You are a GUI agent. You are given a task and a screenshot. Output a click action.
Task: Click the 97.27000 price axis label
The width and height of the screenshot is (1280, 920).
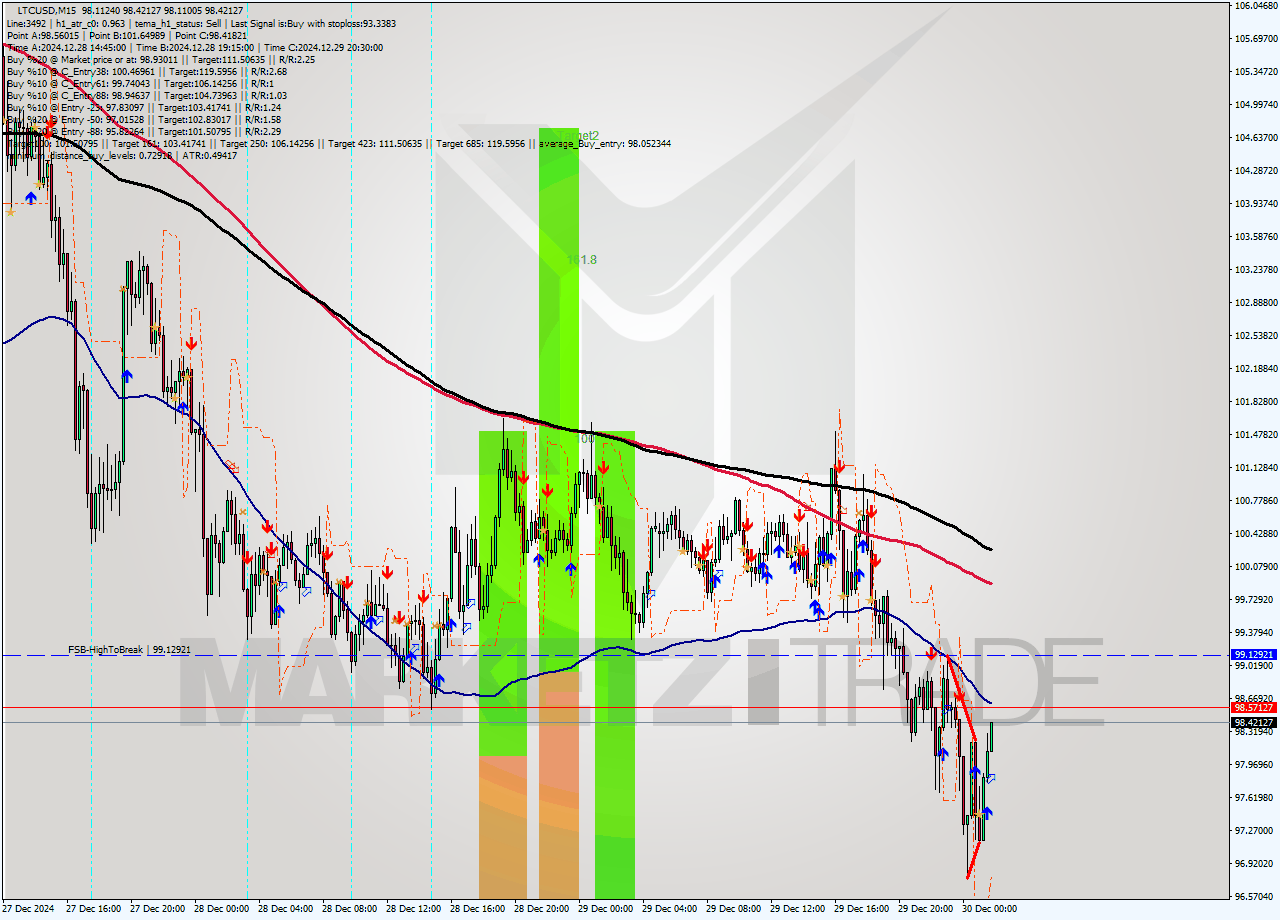point(1253,830)
